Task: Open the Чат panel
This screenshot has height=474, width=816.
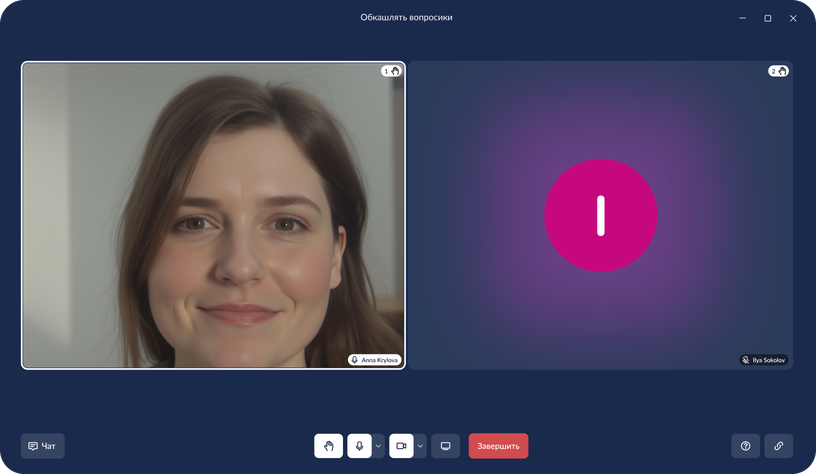Action: click(x=42, y=446)
